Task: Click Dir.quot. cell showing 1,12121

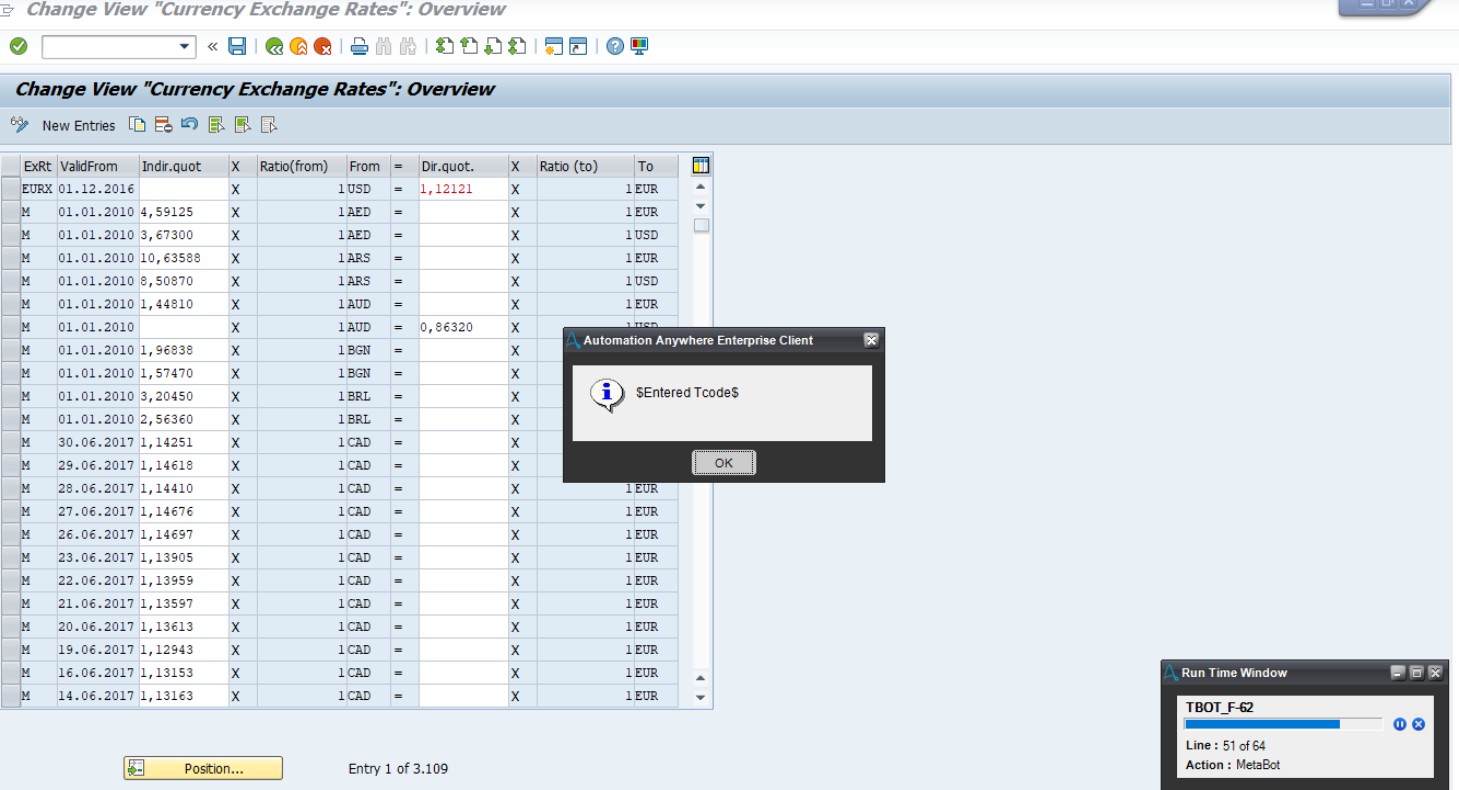Action: click(463, 189)
